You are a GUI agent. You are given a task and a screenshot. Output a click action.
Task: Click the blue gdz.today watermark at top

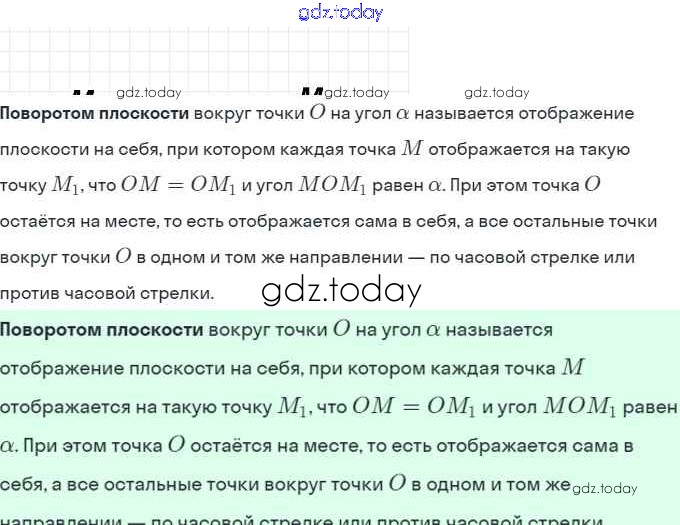340,13
